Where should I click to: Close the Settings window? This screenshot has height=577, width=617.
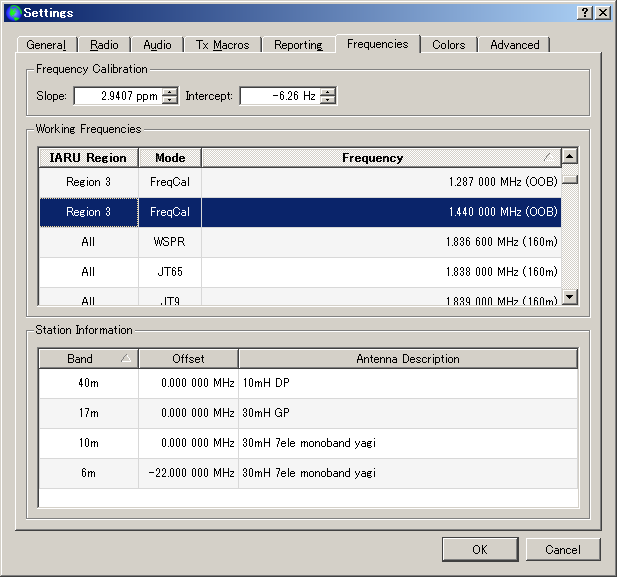(x=603, y=13)
